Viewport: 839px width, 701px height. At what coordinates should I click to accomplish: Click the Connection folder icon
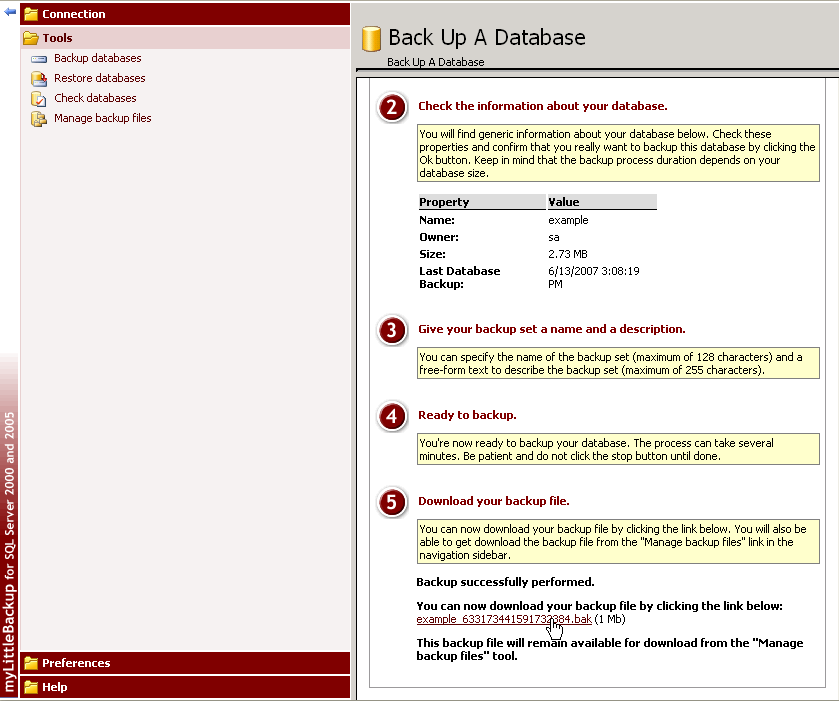31,14
